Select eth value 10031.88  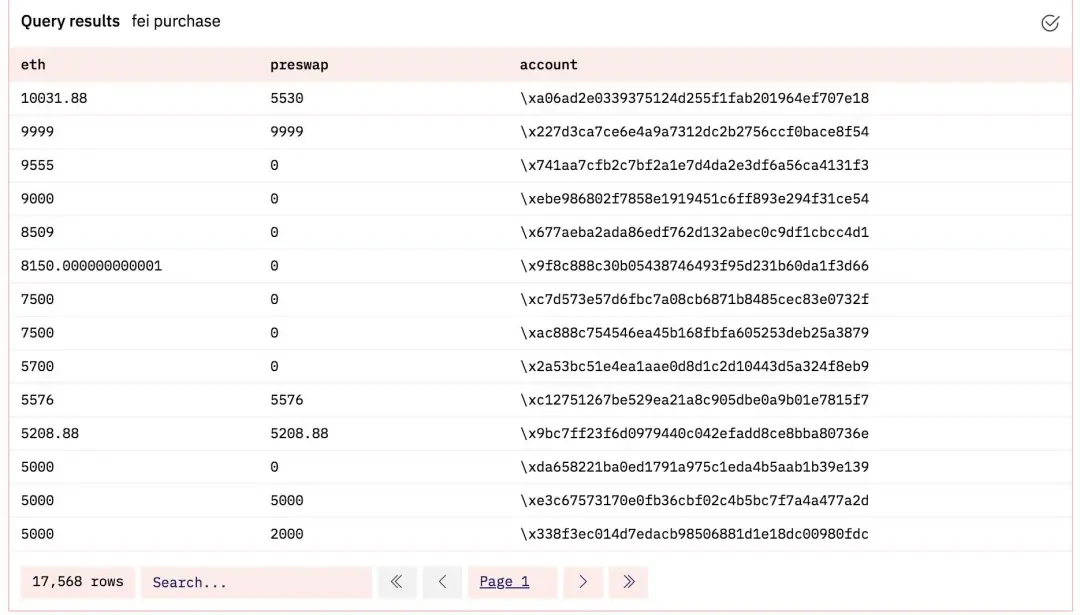pos(54,98)
